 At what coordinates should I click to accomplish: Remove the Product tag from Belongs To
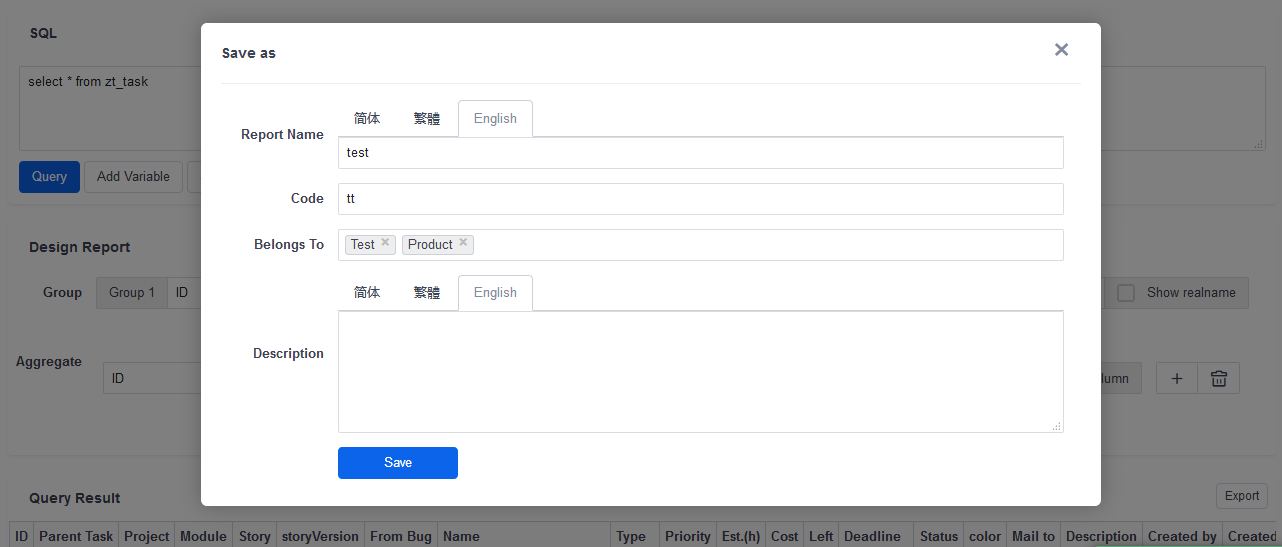coord(463,243)
